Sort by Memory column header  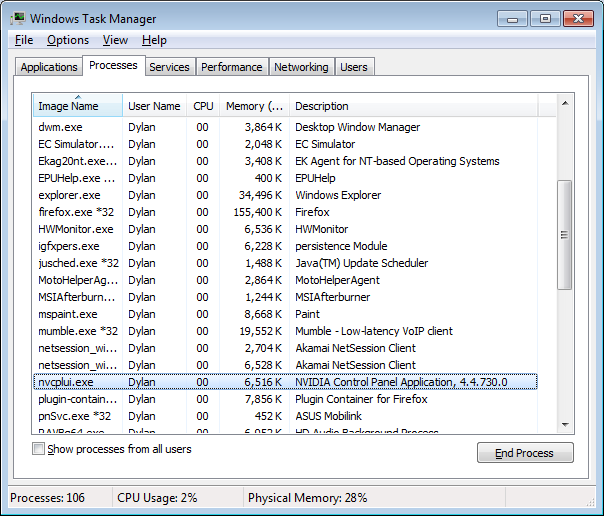tap(254, 106)
